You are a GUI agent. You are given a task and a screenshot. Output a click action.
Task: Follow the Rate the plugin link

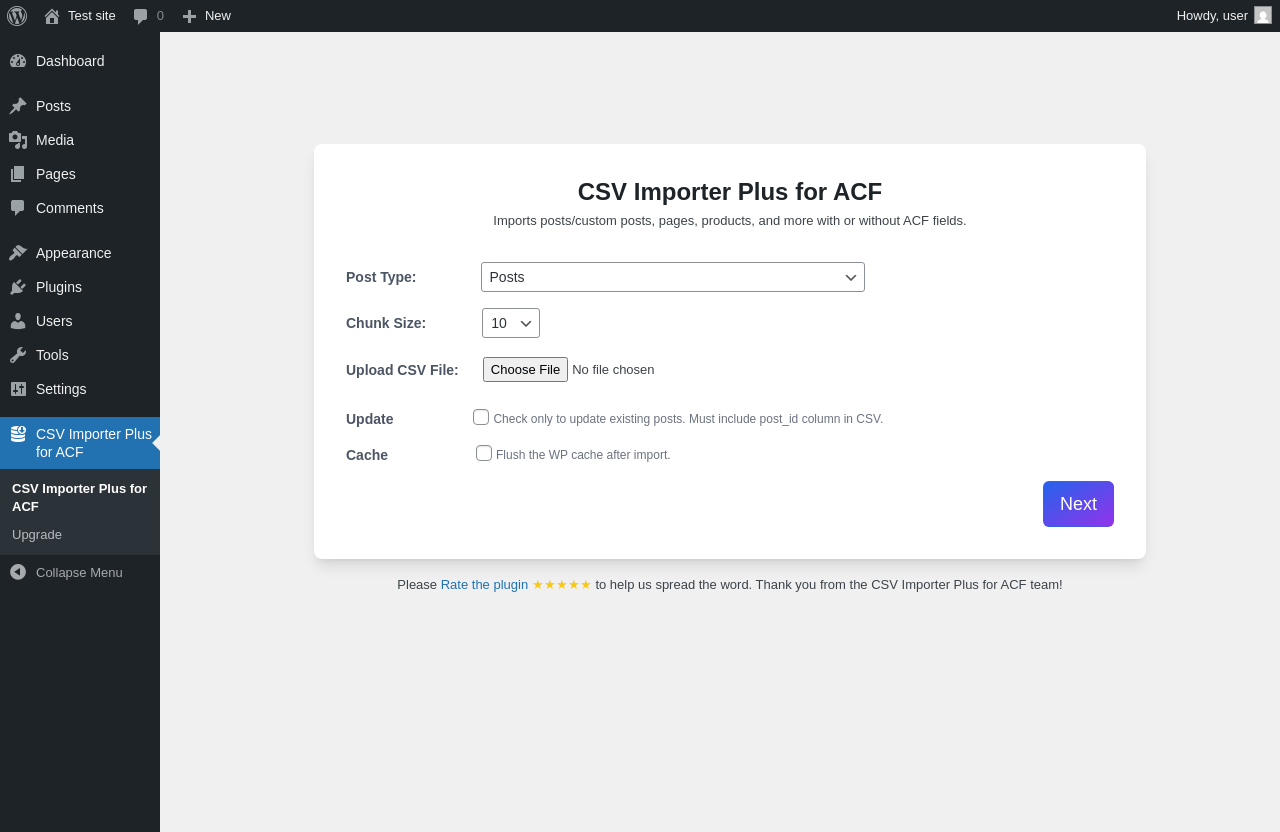pyautogui.click(x=484, y=584)
